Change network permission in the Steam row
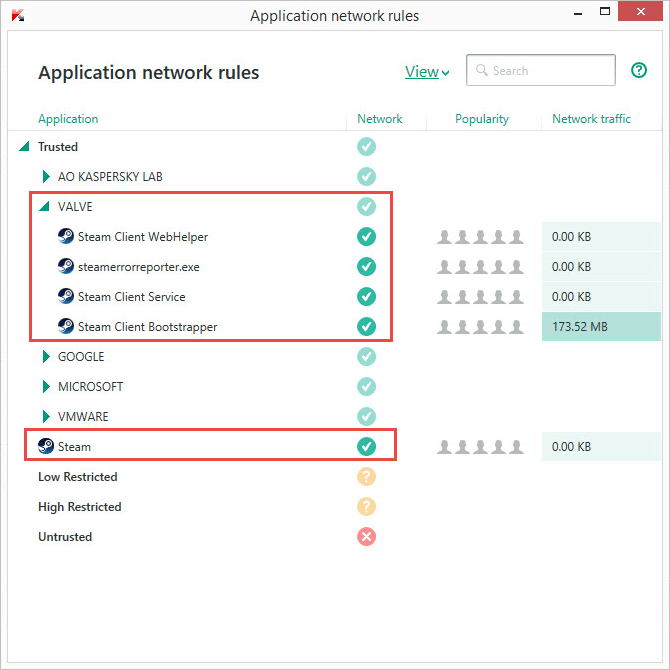Image resolution: width=670 pixels, height=670 pixels. (x=366, y=447)
